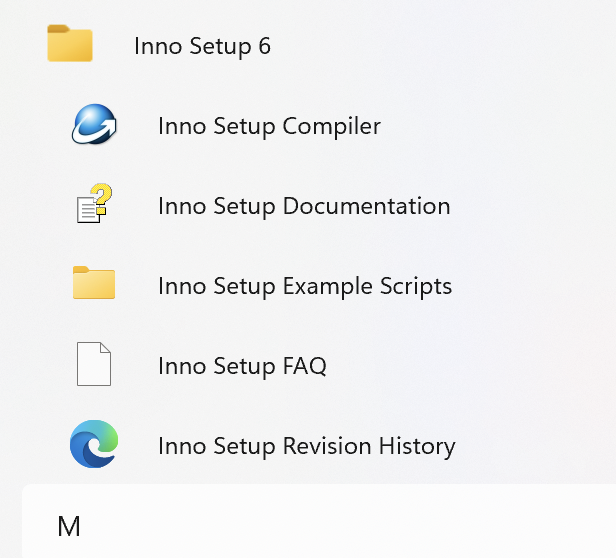Image resolution: width=616 pixels, height=558 pixels.
Task: Click the Example Scripts yellow folder icon
Action: point(94,285)
